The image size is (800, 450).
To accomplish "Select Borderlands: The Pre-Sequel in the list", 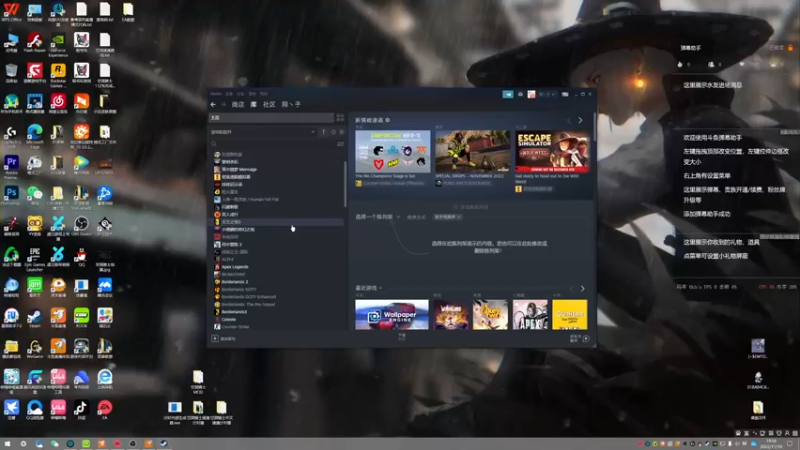I will pos(248,304).
